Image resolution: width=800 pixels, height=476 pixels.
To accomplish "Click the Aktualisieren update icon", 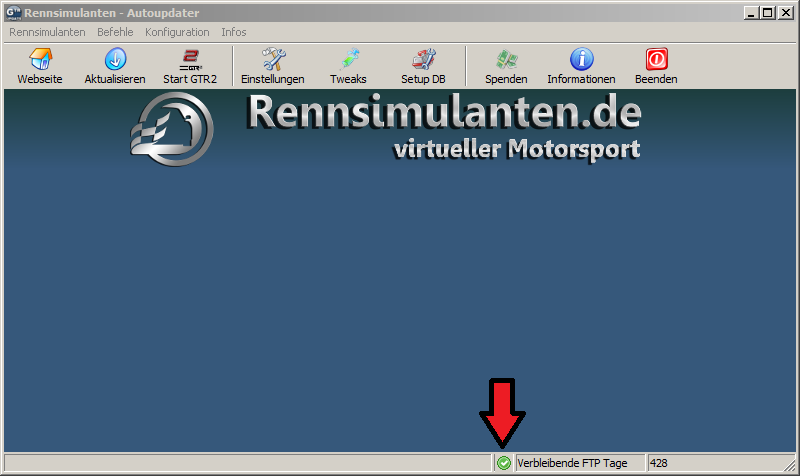I will tap(115, 60).
